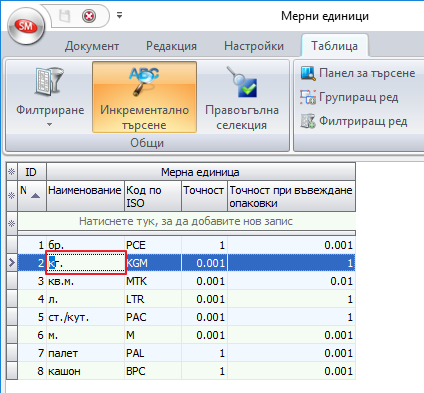Sort by Точност column header
424x393 pixels.
(204, 196)
